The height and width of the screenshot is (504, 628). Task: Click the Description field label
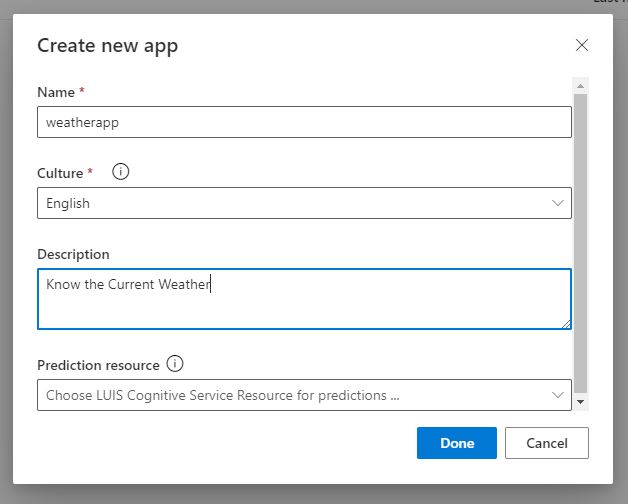[x=73, y=254]
